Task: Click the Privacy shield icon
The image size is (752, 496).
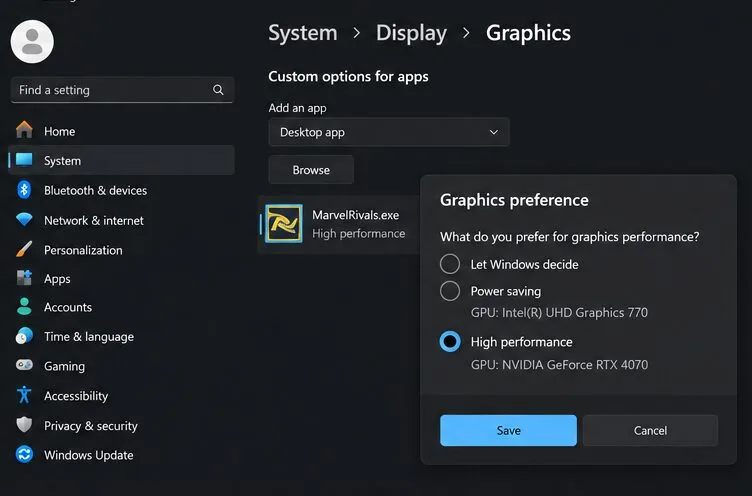Action: [x=24, y=425]
